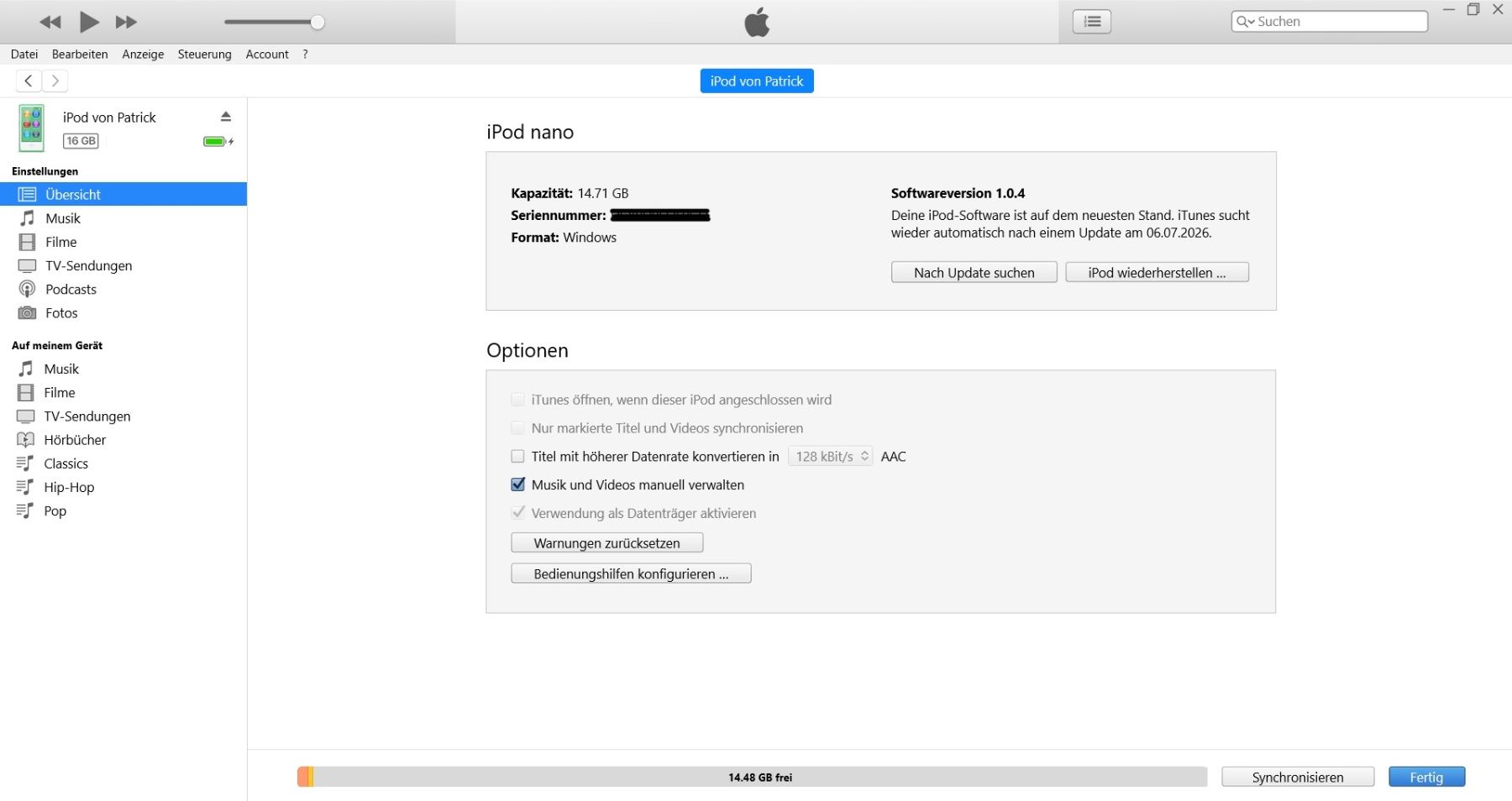
Task: Click the Apple logo display area
Action: (757, 22)
